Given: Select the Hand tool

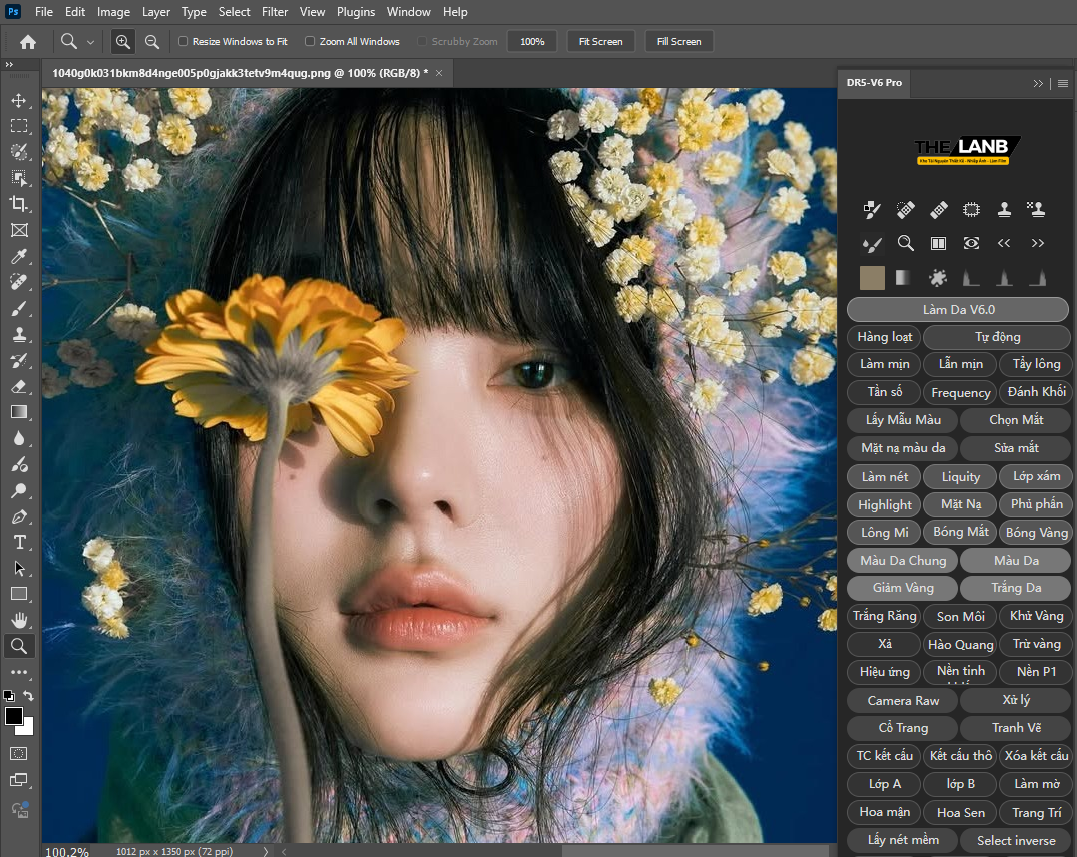Looking at the screenshot, I should (x=20, y=619).
